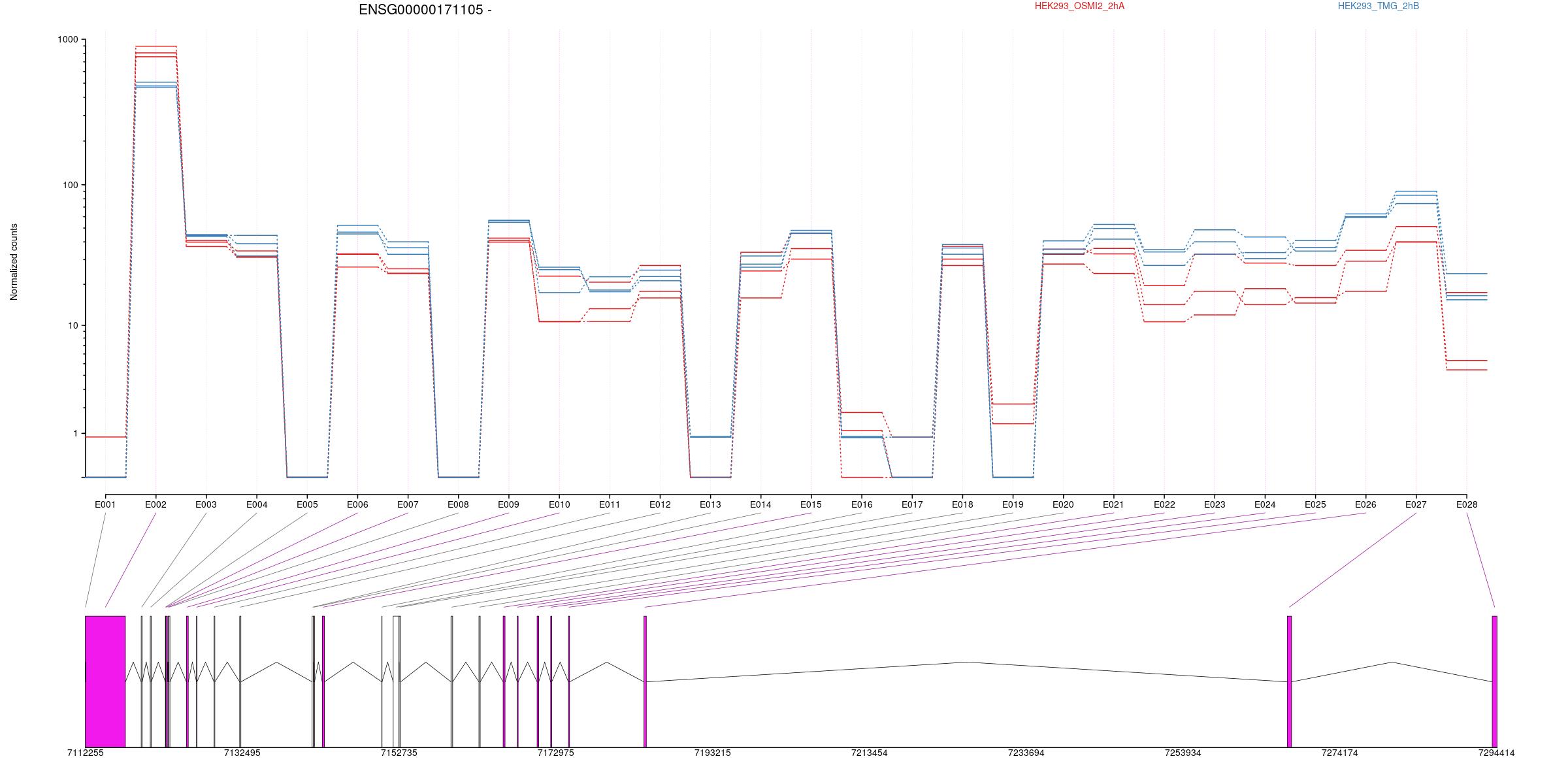Click genomic coordinate 7152735

(x=399, y=753)
